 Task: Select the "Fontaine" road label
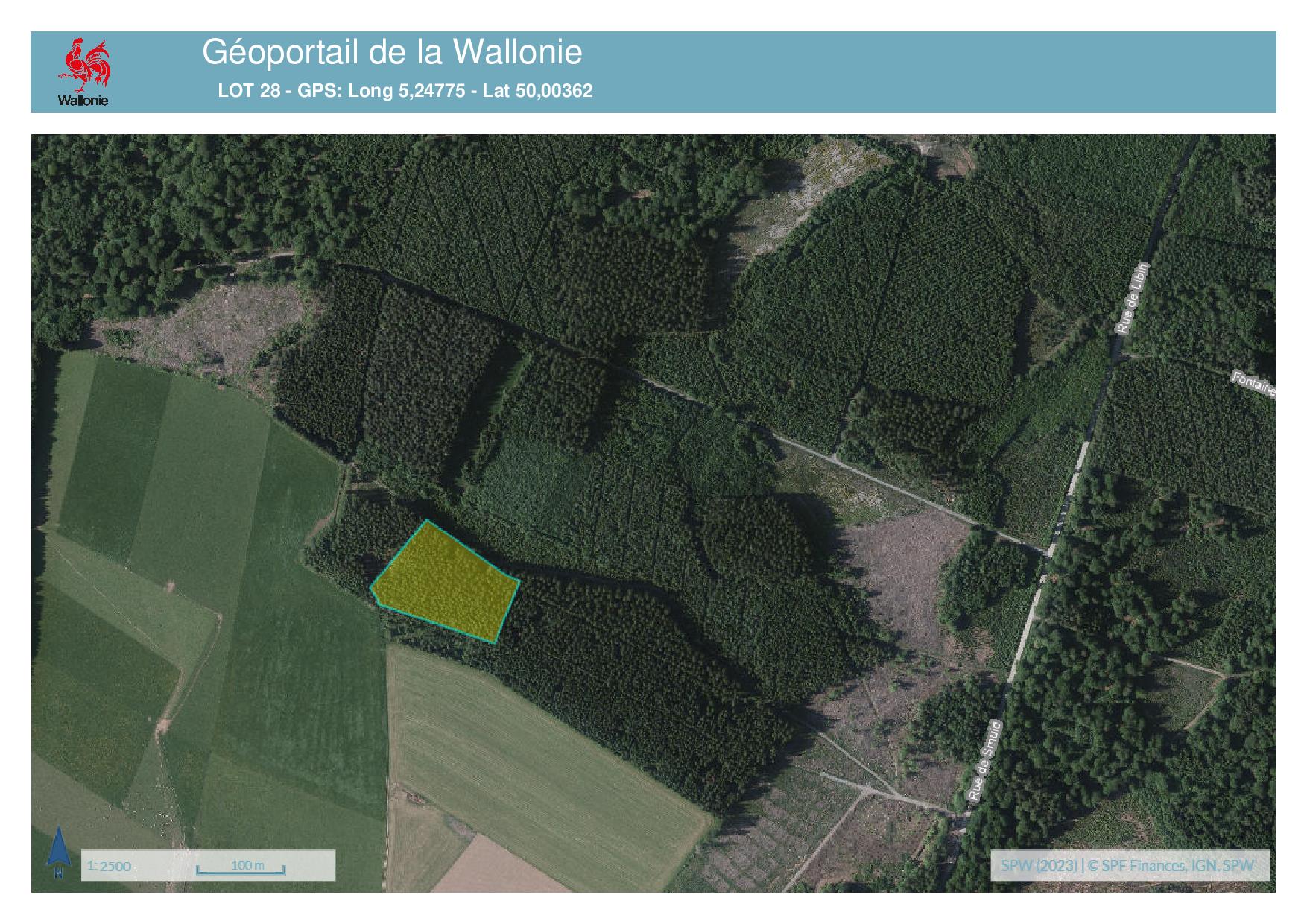1253,385
